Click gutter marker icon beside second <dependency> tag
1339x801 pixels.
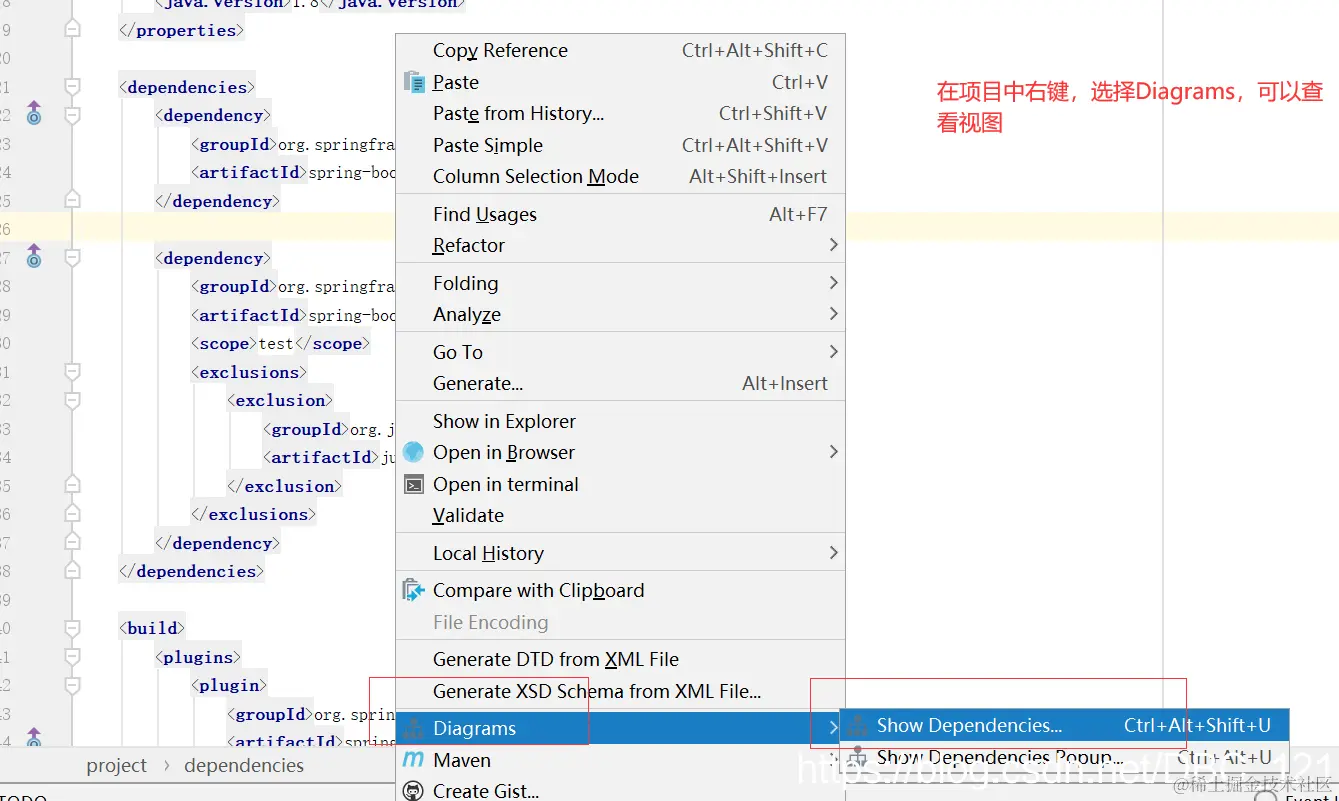pyautogui.click(x=34, y=255)
